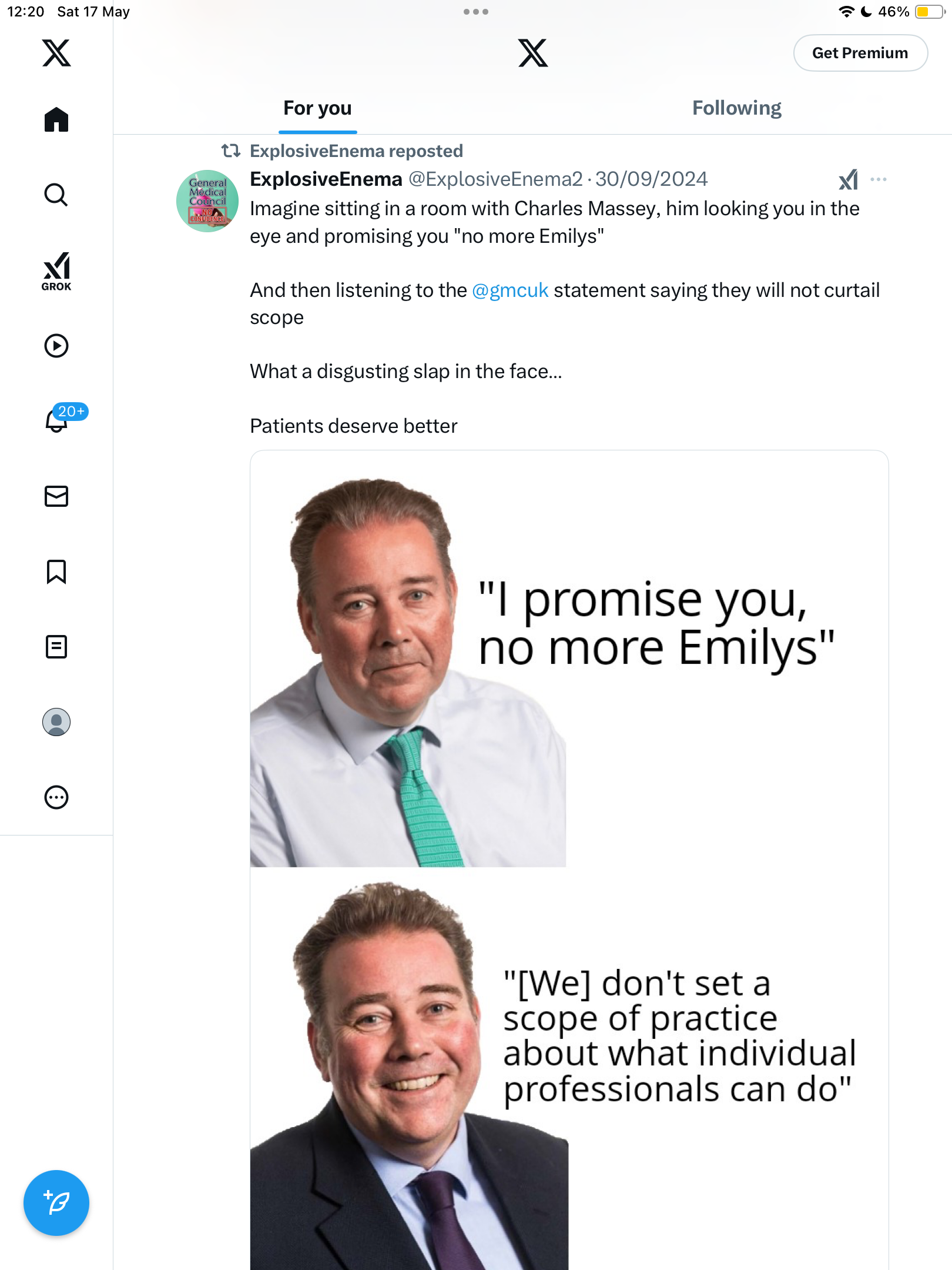Open the Search magnifier in sidebar
Screen dimensions: 952x1270
click(56, 195)
